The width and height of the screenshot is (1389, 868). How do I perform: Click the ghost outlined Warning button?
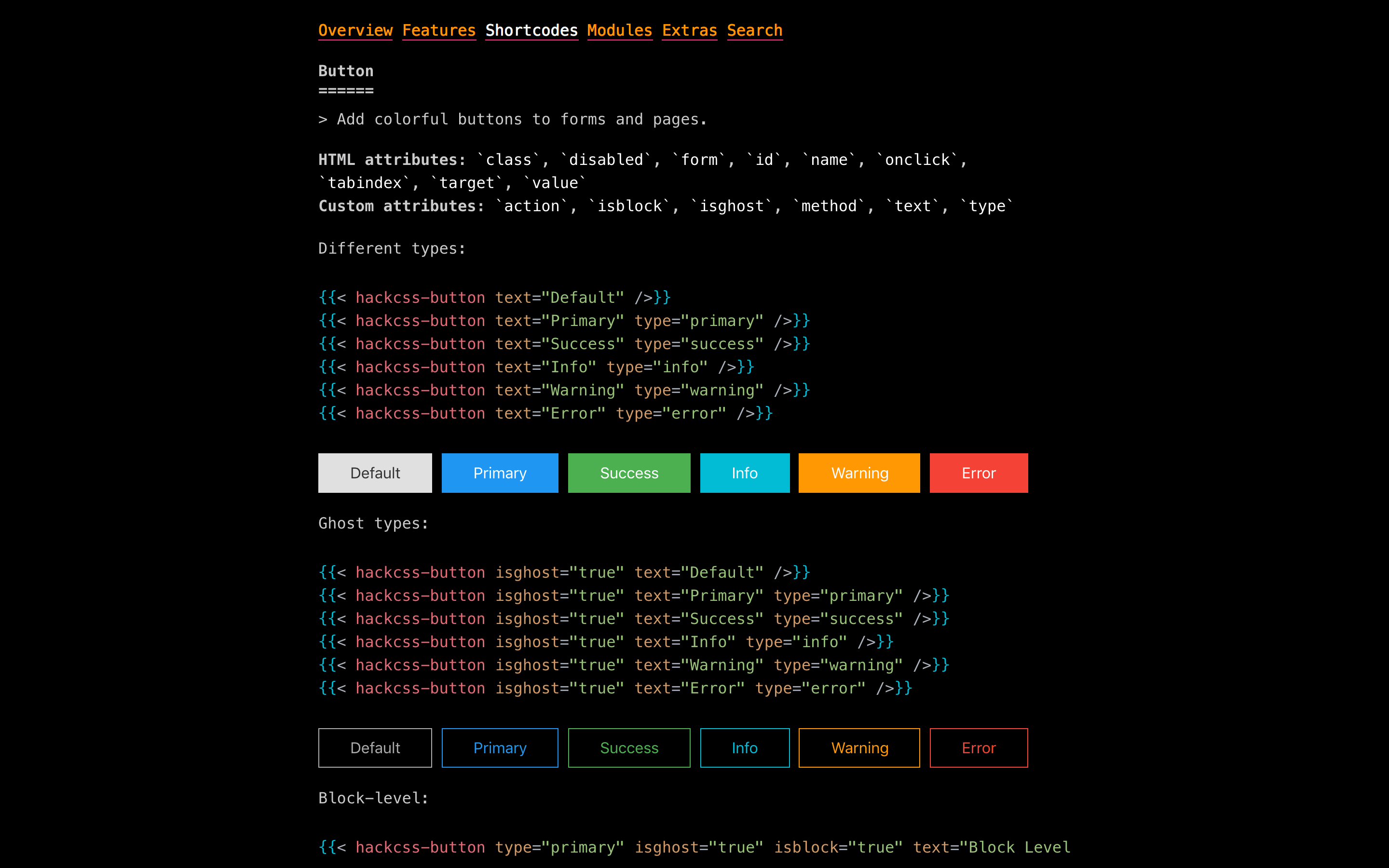click(858, 747)
